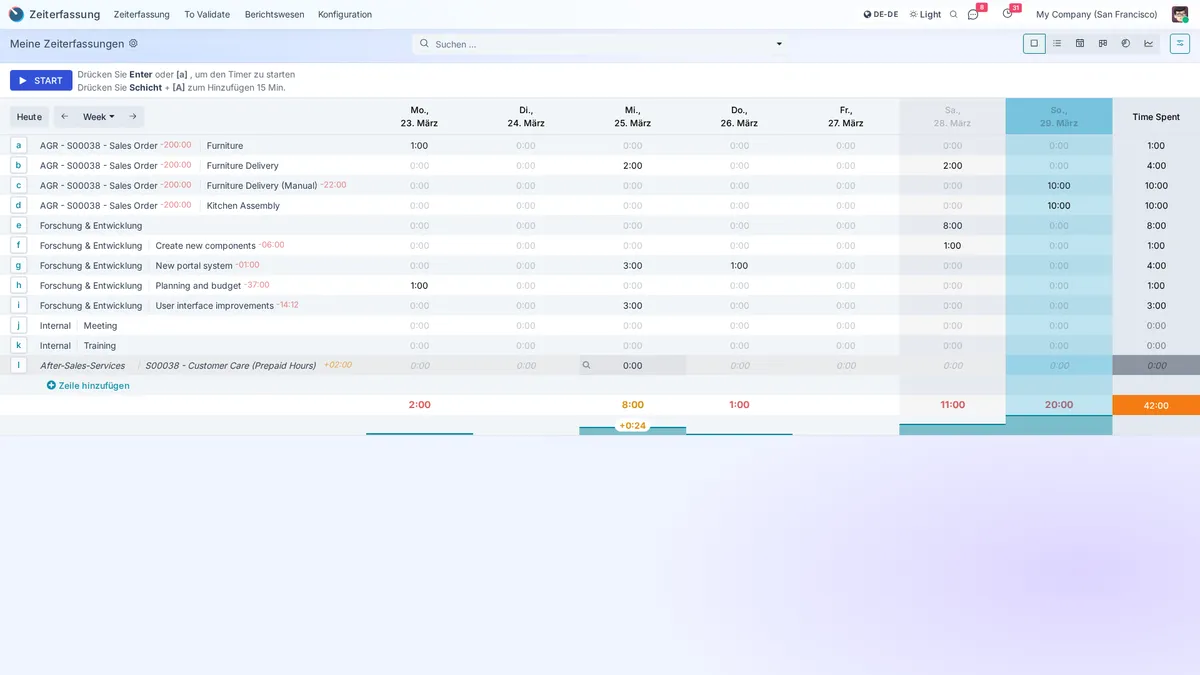Open the view settings panel icon

(x=1180, y=43)
